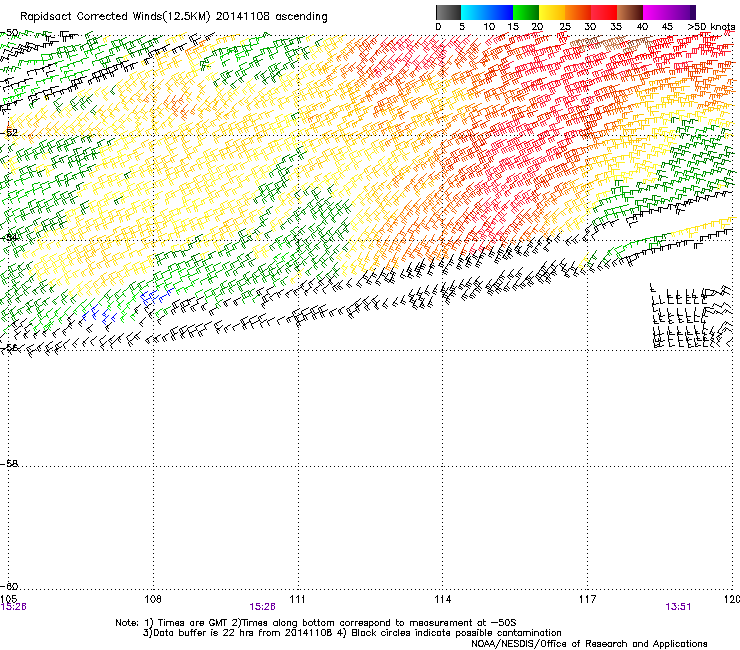740x650 pixels.
Task: Click the 117 longitude axis label
Action: (587, 599)
